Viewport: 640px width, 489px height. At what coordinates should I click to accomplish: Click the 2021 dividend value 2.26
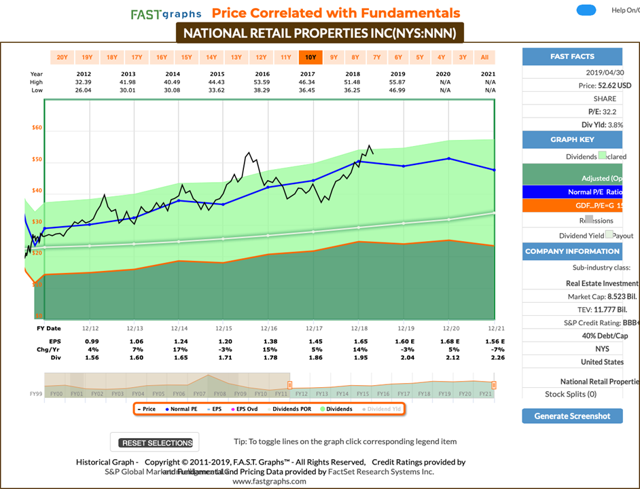point(498,357)
